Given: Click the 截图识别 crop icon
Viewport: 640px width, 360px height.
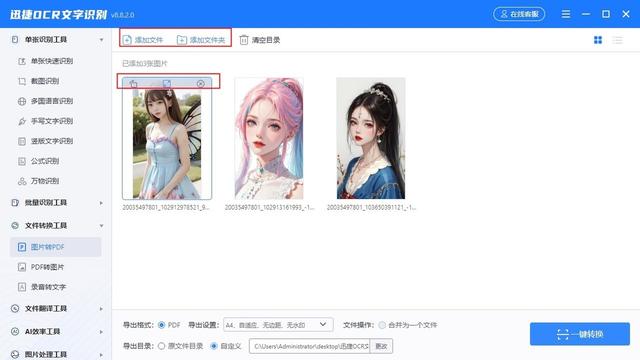Looking at the screenshot, I should pos(22,81).
